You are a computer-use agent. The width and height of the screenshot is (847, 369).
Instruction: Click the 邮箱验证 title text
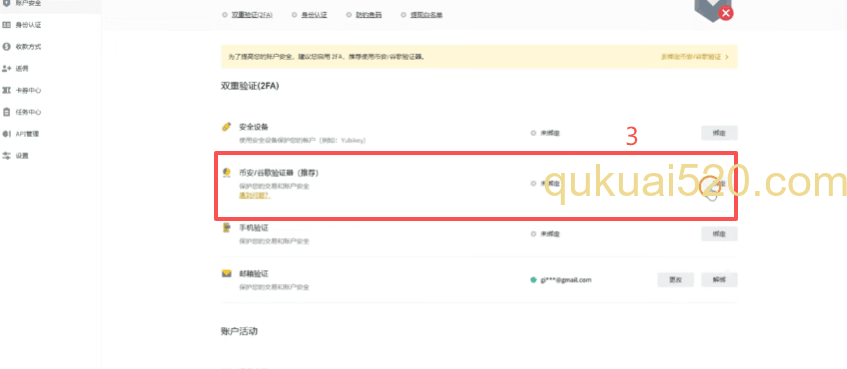tap(253, 273)
